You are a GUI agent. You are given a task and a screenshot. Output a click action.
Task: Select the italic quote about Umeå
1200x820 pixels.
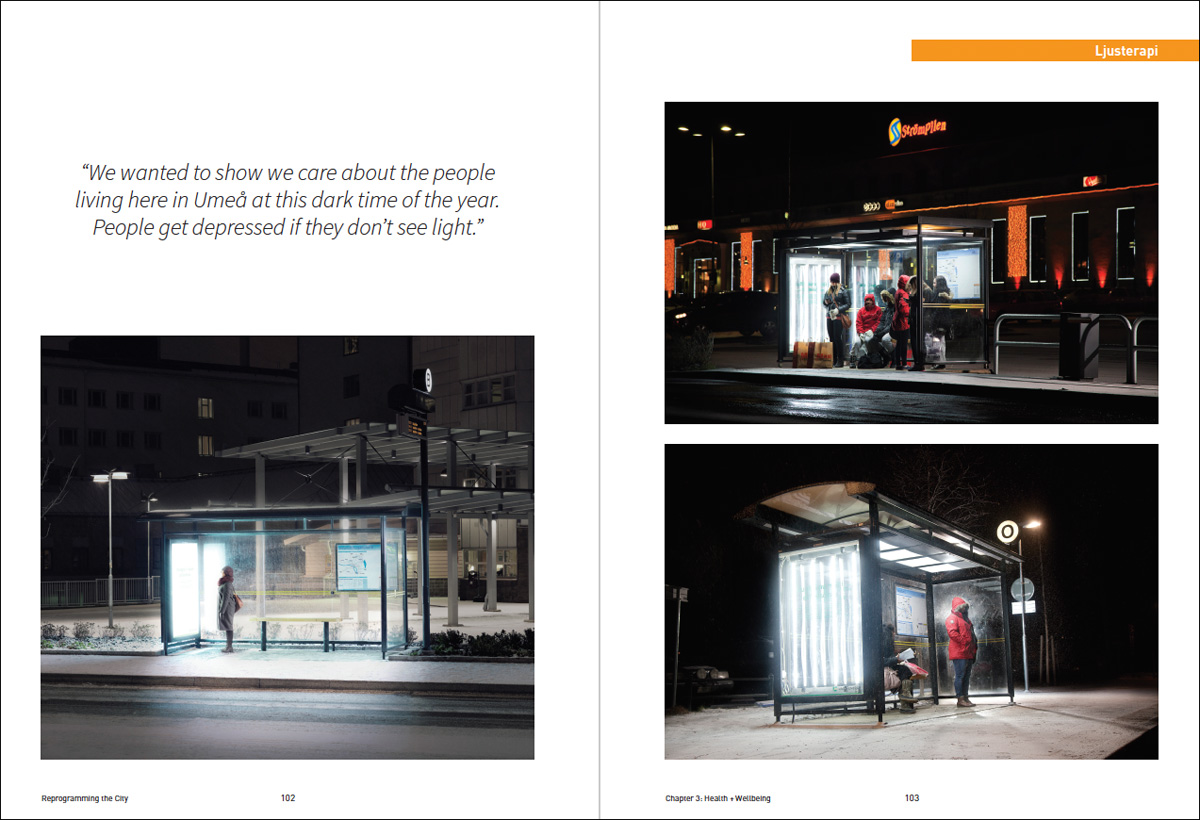pyautogui.click(x=289, y=199)
